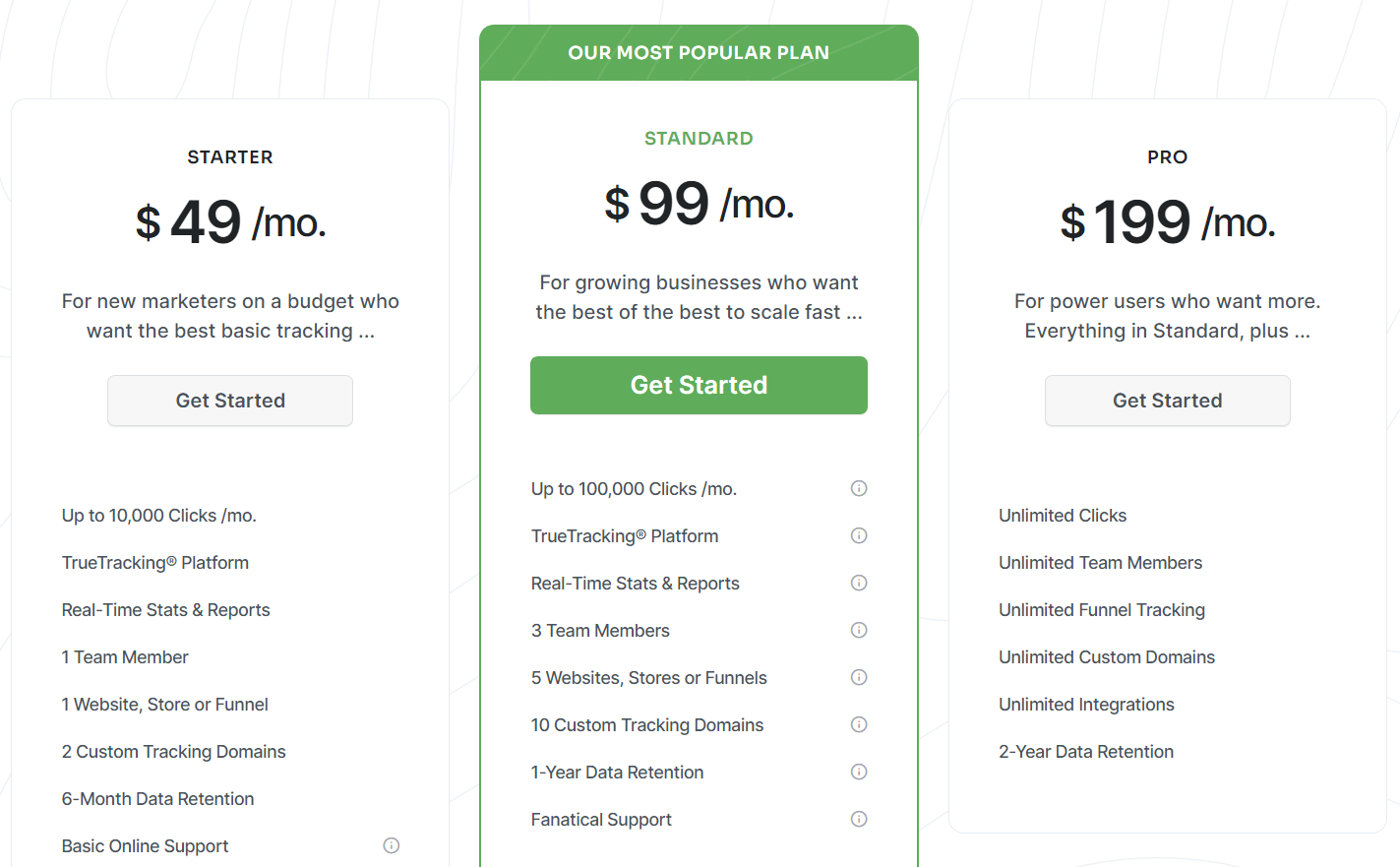Viewport: 1400px width, 867px height.
Task: Click info icon for Real-Time Stats & Reports Standard
Action: (x=859, y=583)
